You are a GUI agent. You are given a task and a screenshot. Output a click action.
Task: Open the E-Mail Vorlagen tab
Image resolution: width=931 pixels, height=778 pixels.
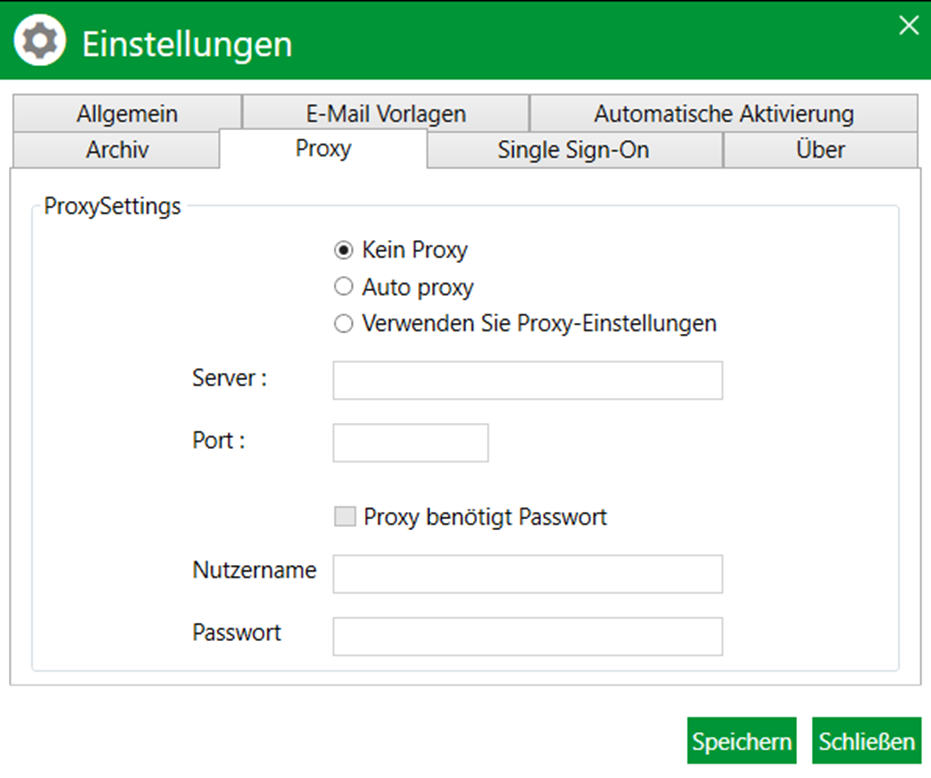pyautogui.click(x=386, y=113)
